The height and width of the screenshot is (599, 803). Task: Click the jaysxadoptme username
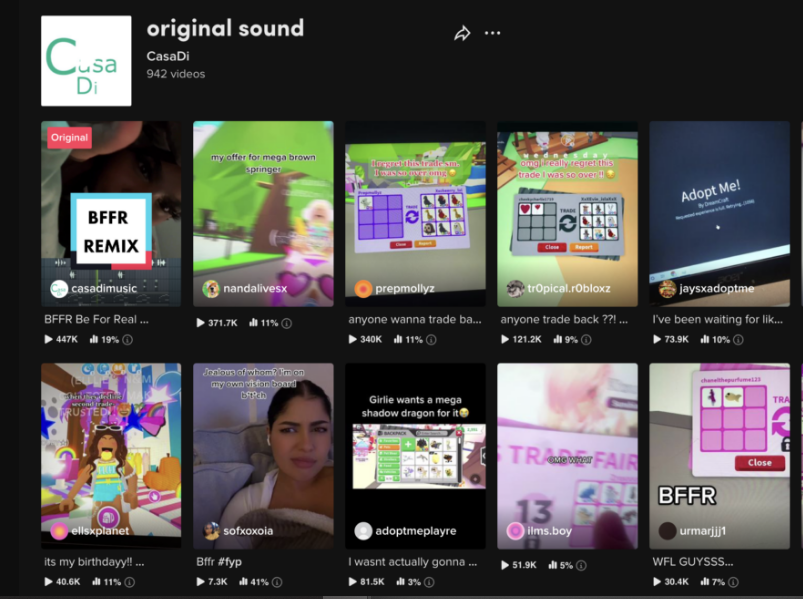[716, 289]
